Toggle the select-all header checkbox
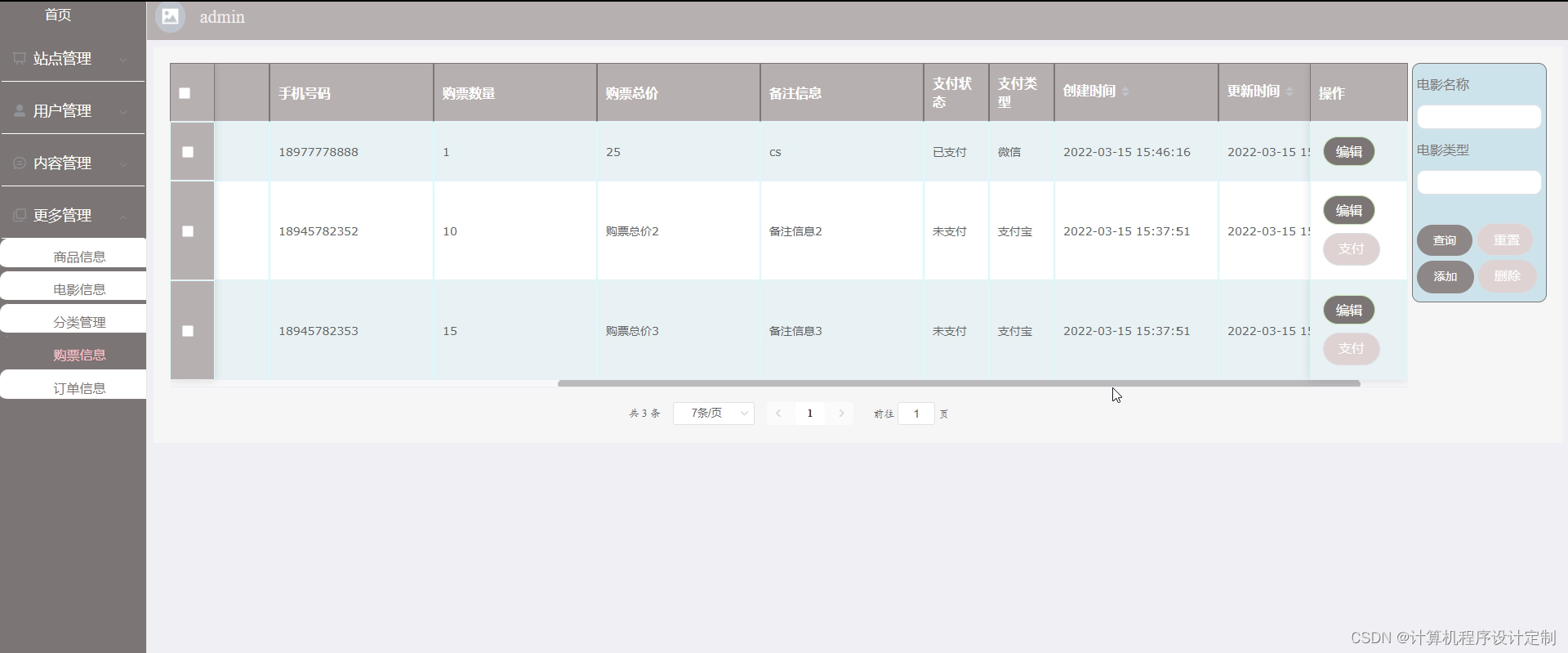 pyautogui.click(x=185, y=93)
